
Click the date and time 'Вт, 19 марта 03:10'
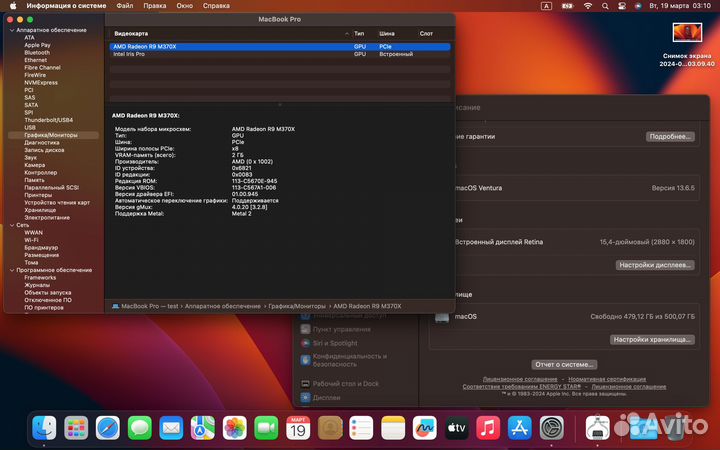coord(680,6)
